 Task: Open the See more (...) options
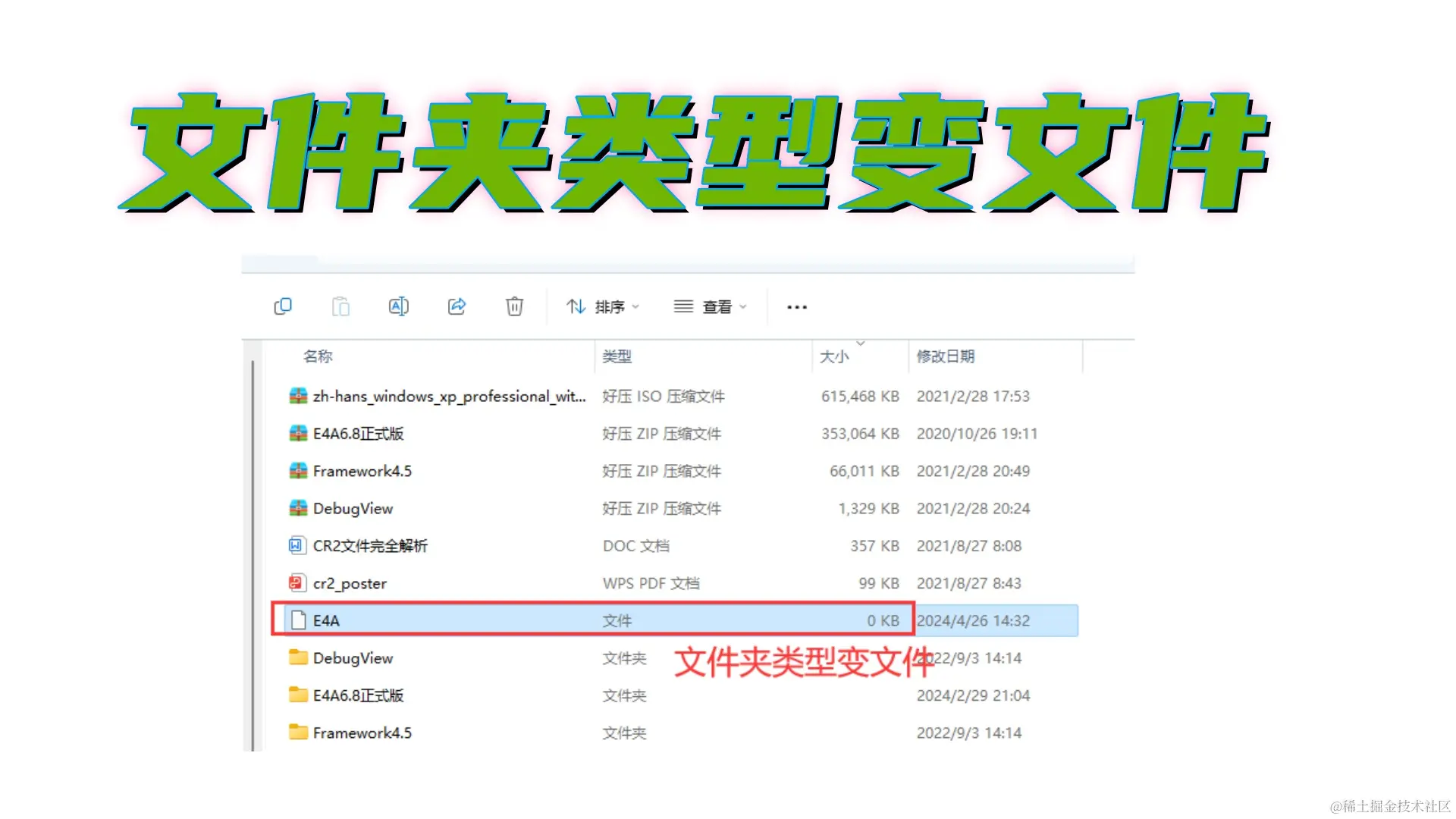(x=795, y=306)
